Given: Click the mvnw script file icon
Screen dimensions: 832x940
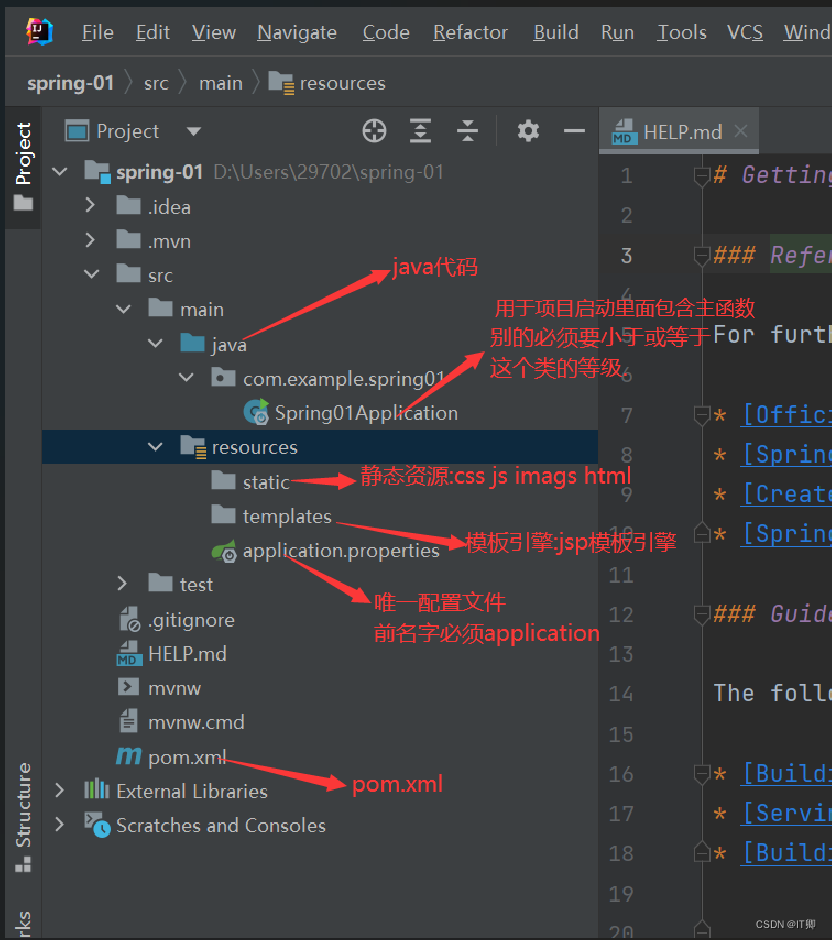Looking at the screenshot, I should click(128, 687).
